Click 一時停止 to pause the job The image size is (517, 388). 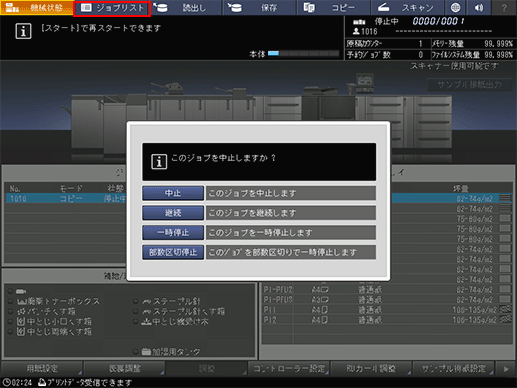173,233
